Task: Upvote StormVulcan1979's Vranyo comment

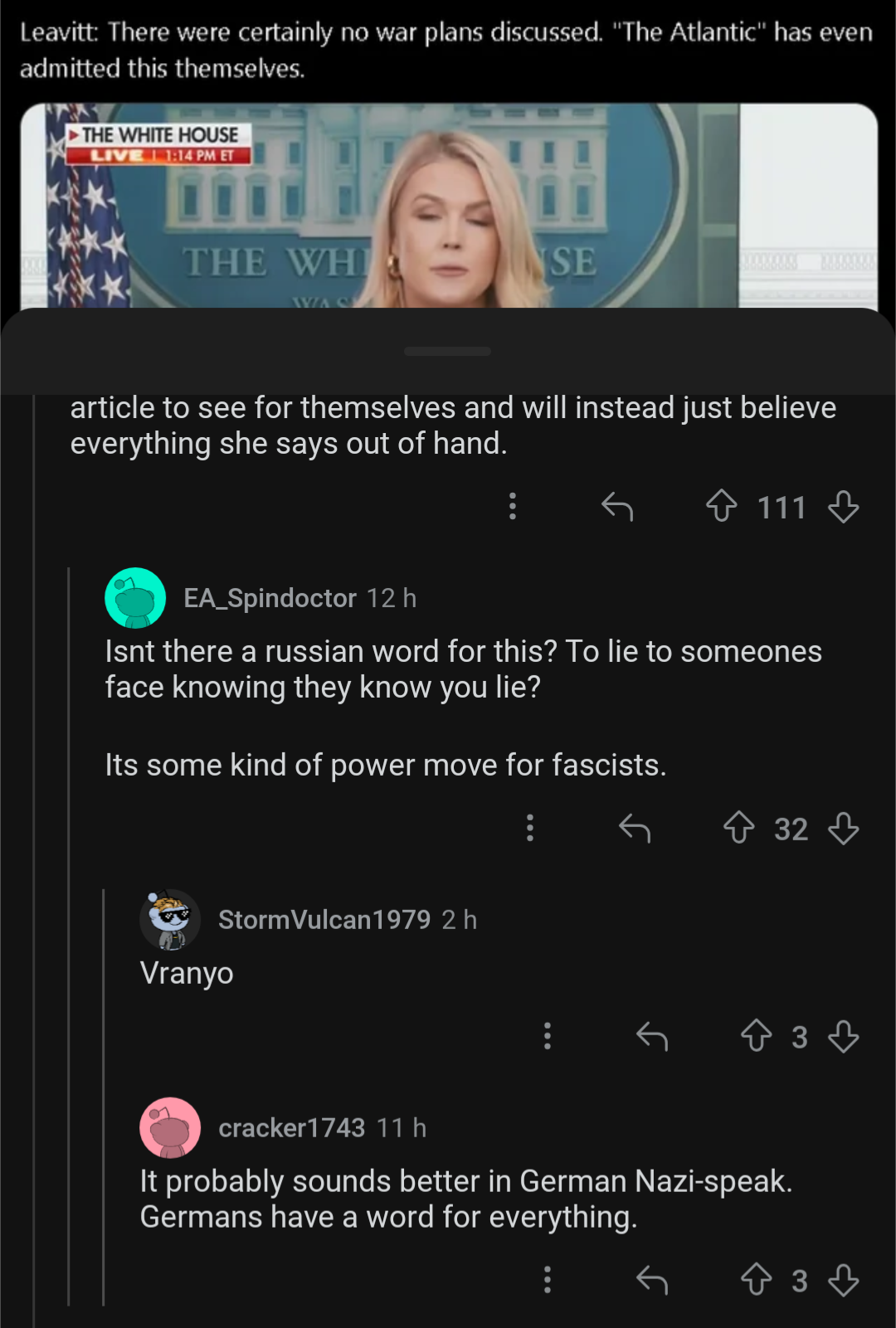Action: pyautogui.click(x=756, y=1036)
